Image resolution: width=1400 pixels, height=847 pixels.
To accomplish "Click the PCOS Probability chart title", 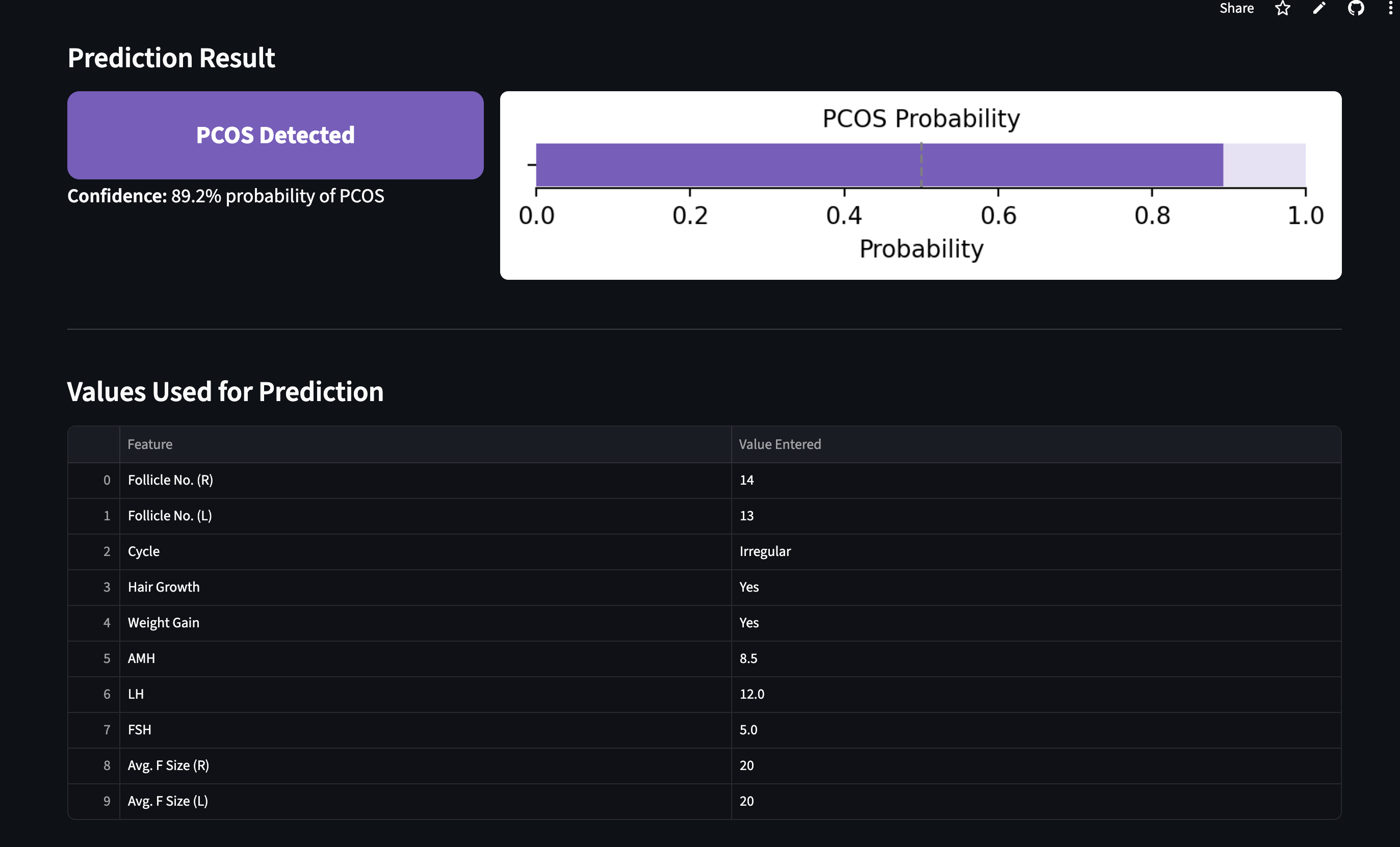I will (921, 118).
